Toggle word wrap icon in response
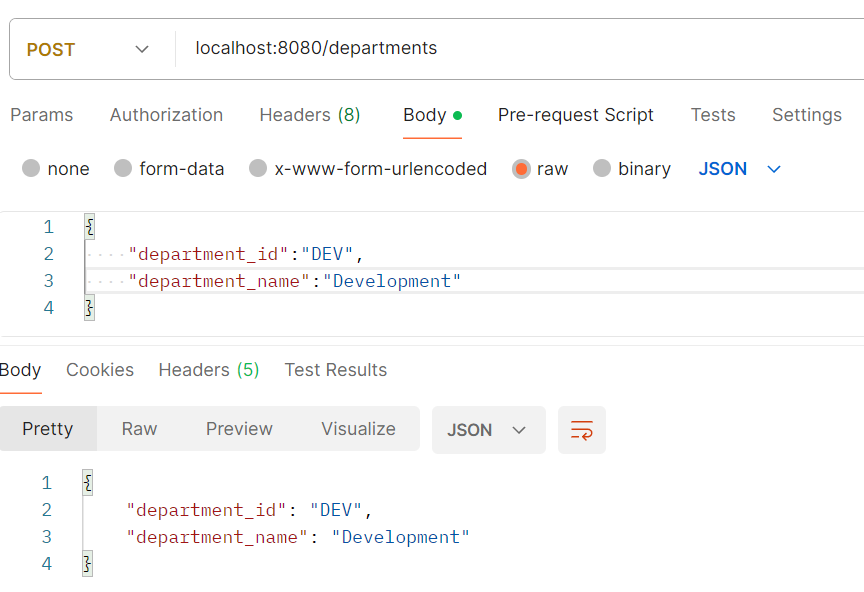The width and height of the screenshot is (864, 592). pos(581,430)
